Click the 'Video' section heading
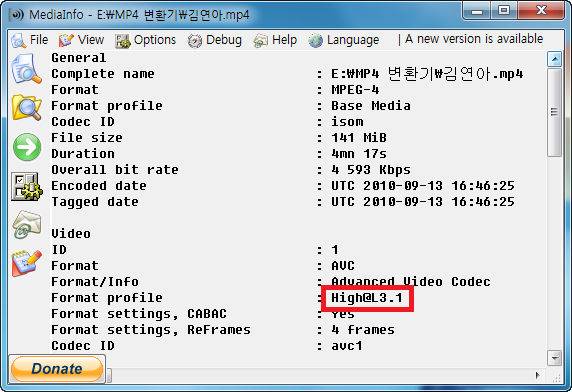 pyautogui.click(x=71, y=233)
